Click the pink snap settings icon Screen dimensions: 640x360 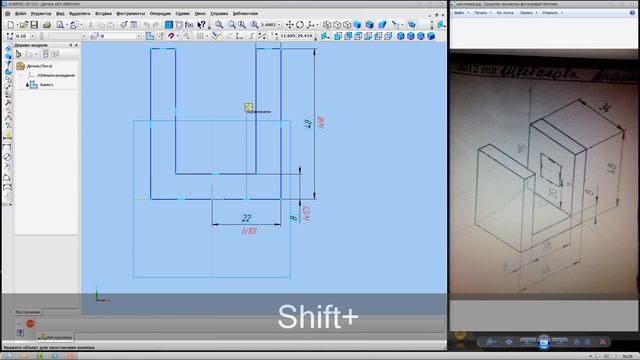(171, 36)
